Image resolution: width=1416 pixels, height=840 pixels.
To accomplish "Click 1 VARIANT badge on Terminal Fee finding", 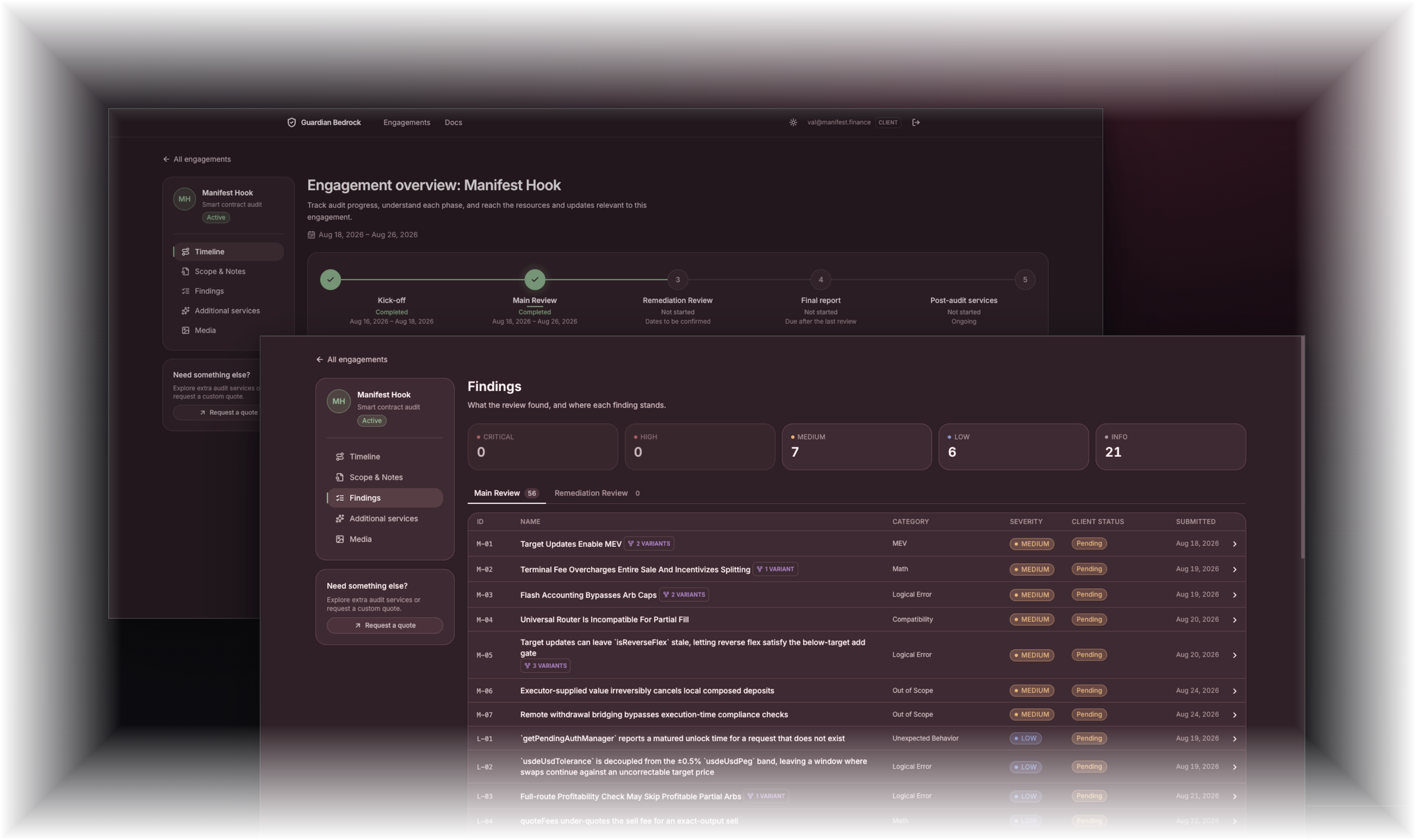I will pos(775,569).
